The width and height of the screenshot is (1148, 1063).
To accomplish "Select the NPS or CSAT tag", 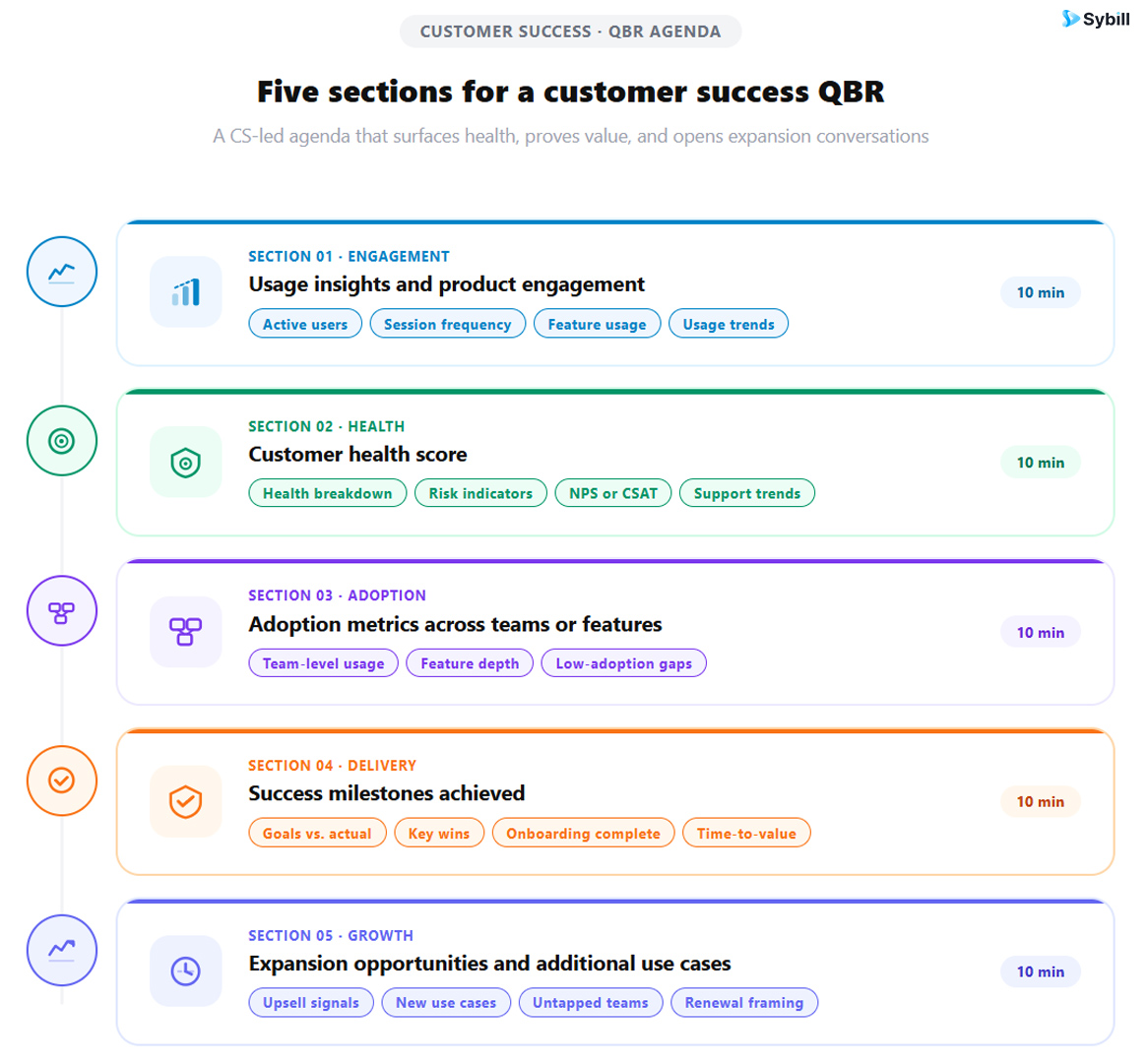I will coord(613,493).
